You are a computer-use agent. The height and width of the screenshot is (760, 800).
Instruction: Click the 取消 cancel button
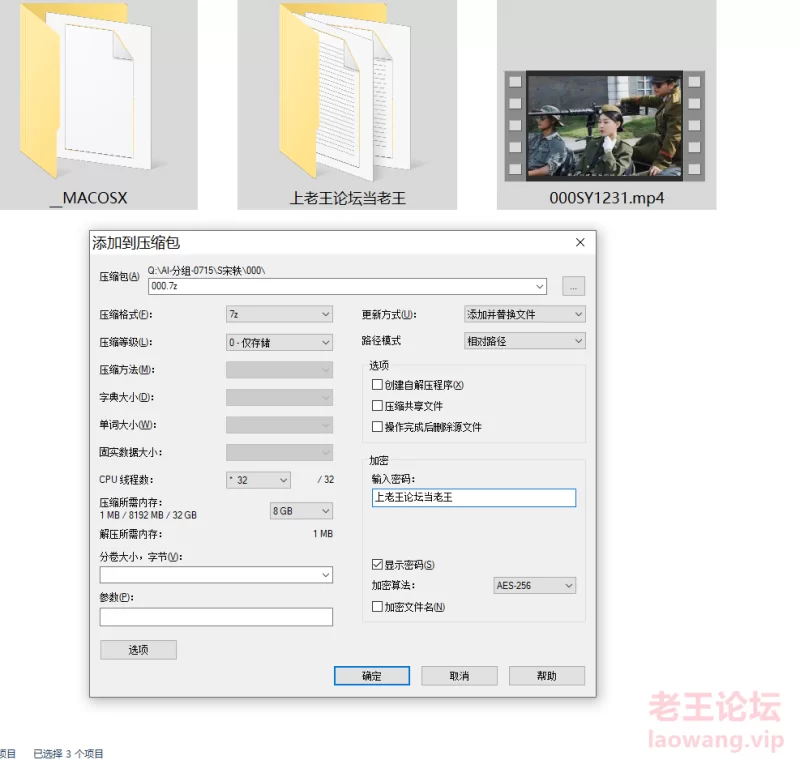point(459,676)
